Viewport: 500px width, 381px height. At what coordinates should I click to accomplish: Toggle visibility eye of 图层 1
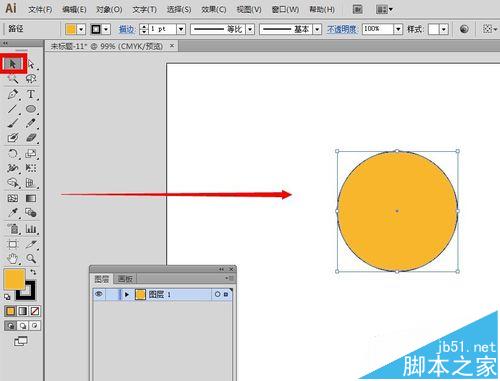[x=99, y=294]
